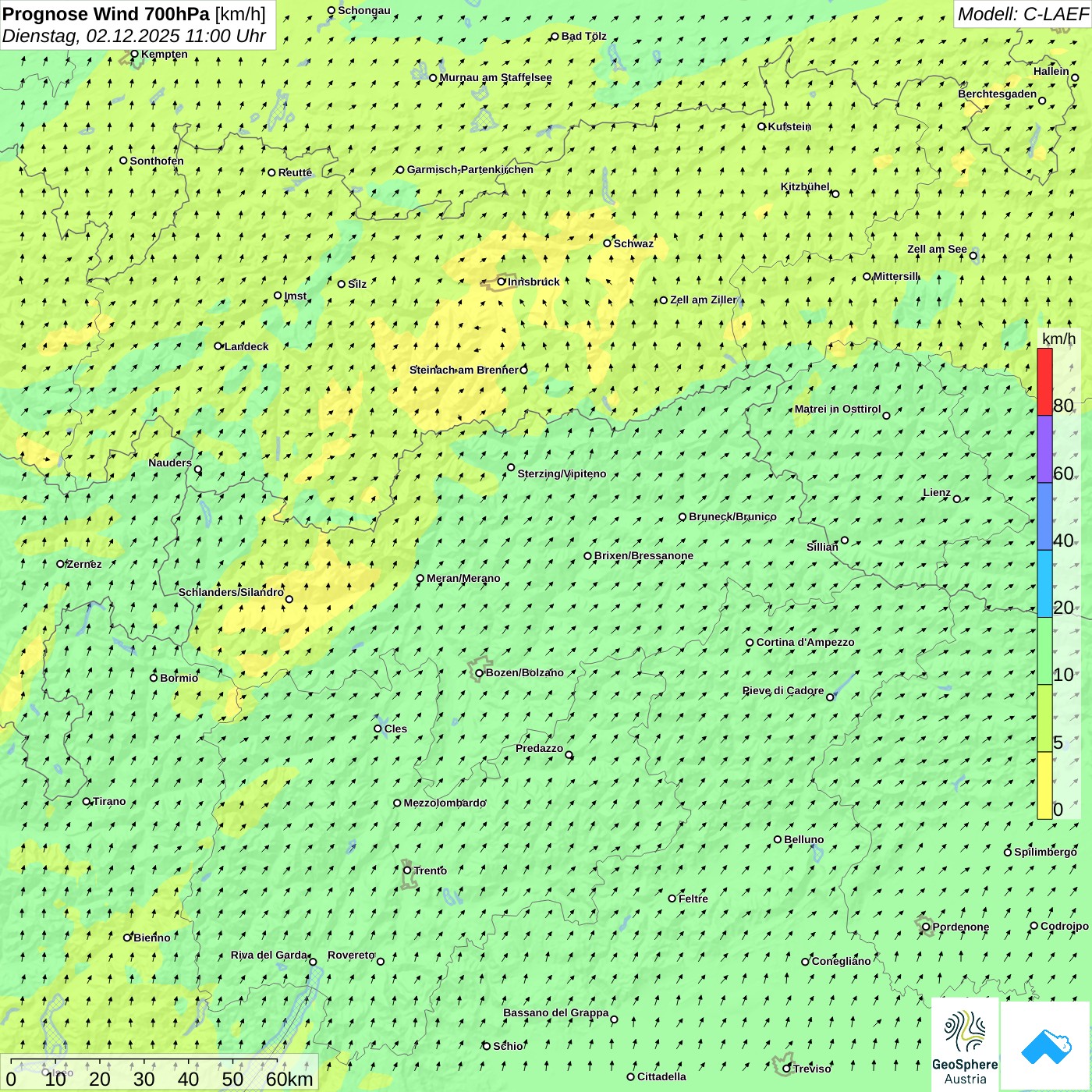Click the 'Brixen/Bressanone' label
1092x1092 pixels.
pyautogui.click(x=643, y=555)
